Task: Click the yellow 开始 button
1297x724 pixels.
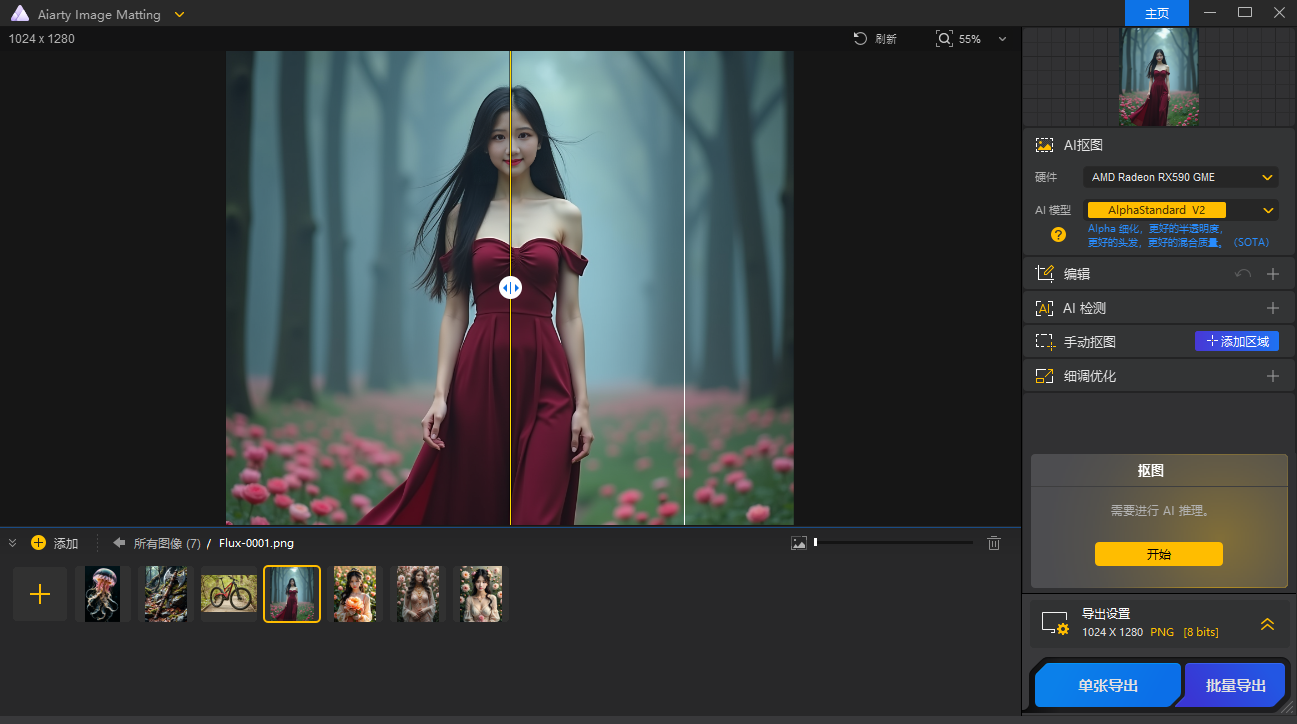Action: (x=1158, y=554)
